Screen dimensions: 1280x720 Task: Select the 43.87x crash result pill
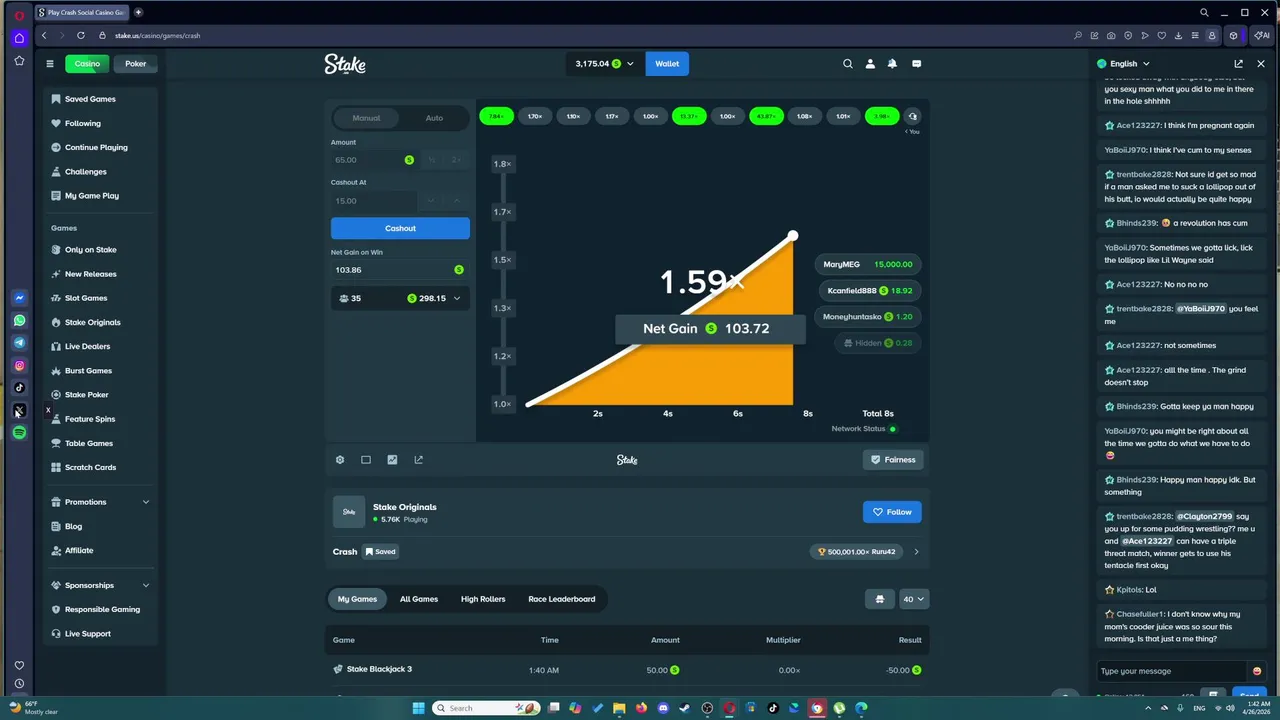click(766, 116)
